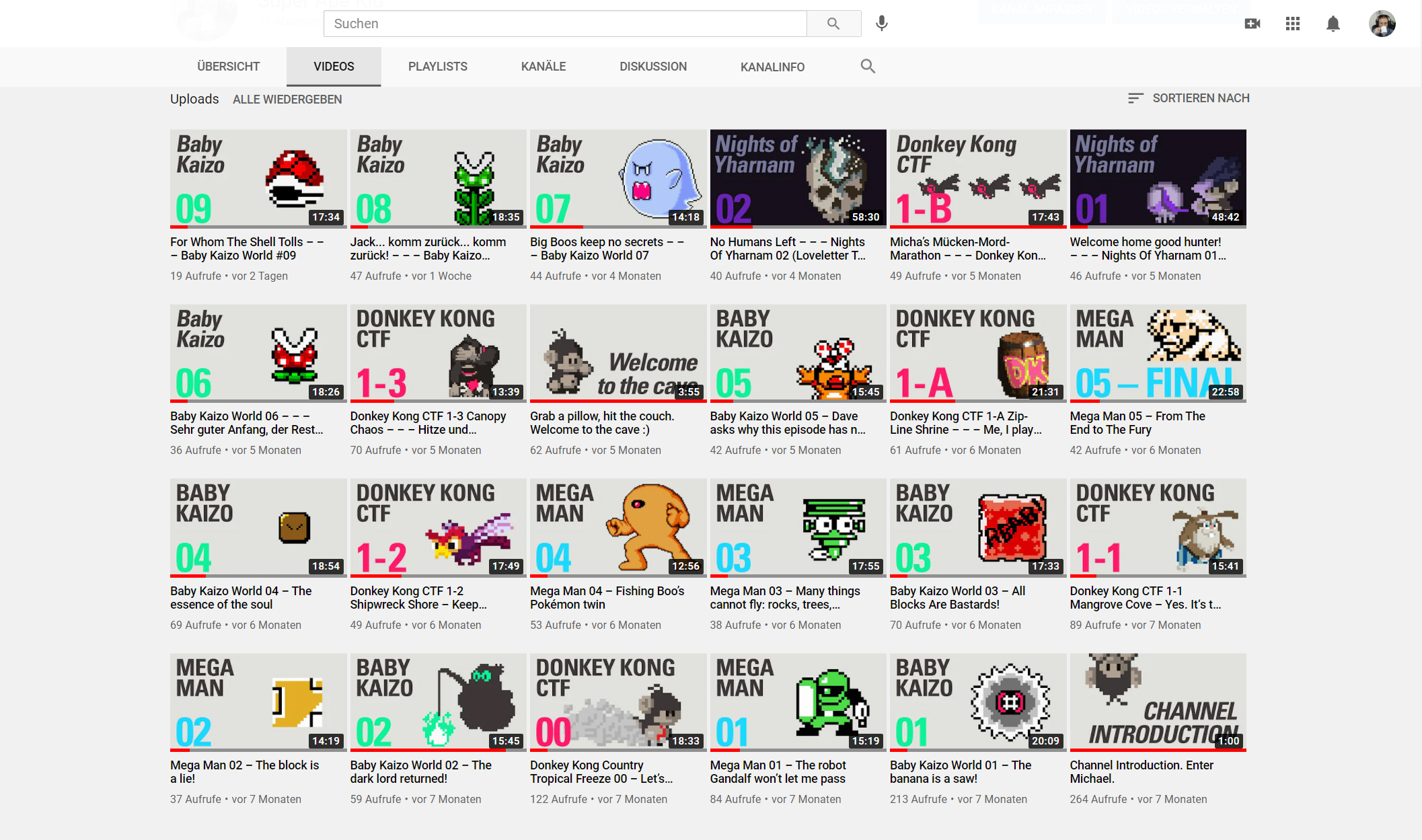Open the KANALINFO tab
Image resolution: width=1422 pixels, height=840 pixels.
point(772,67)
